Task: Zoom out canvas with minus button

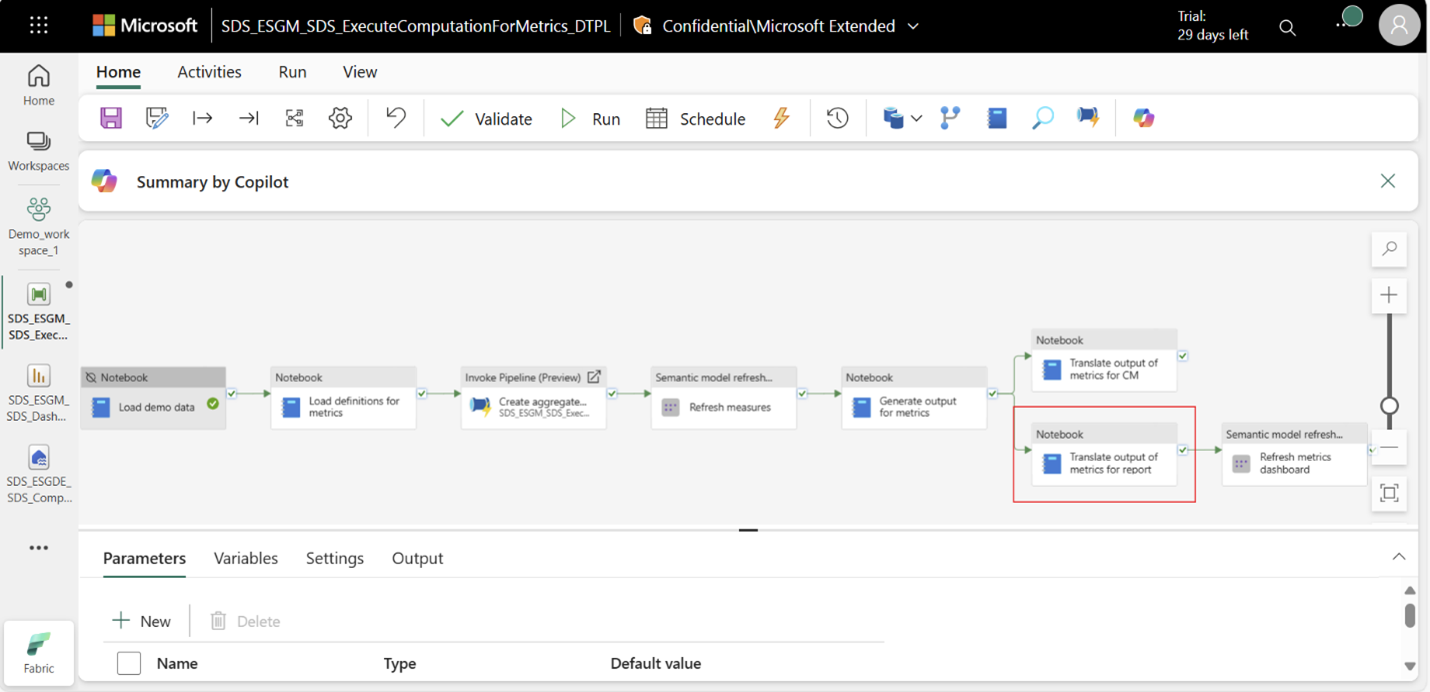Action: point(1389,448)
